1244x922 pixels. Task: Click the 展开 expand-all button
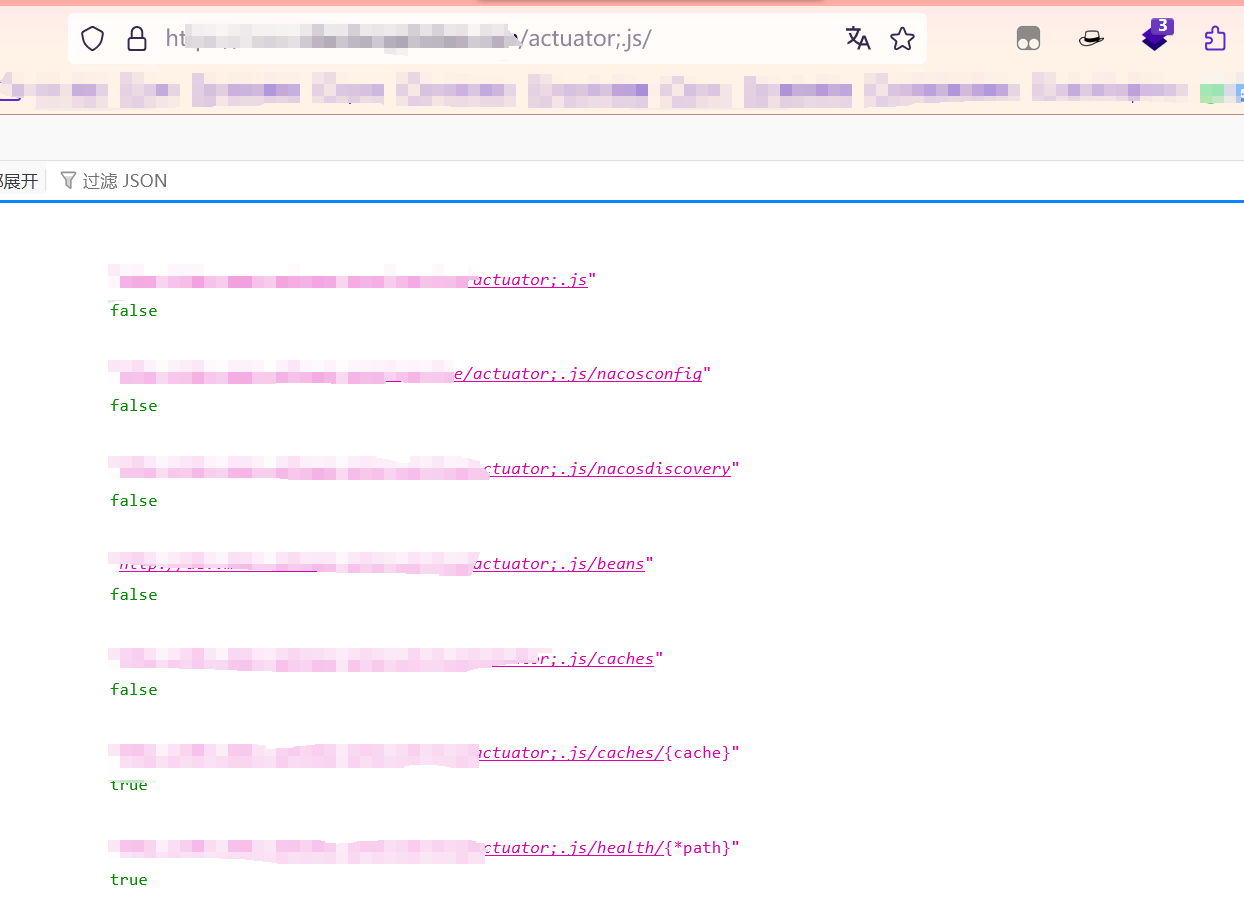pyautogui.click(x=18, y=181)
